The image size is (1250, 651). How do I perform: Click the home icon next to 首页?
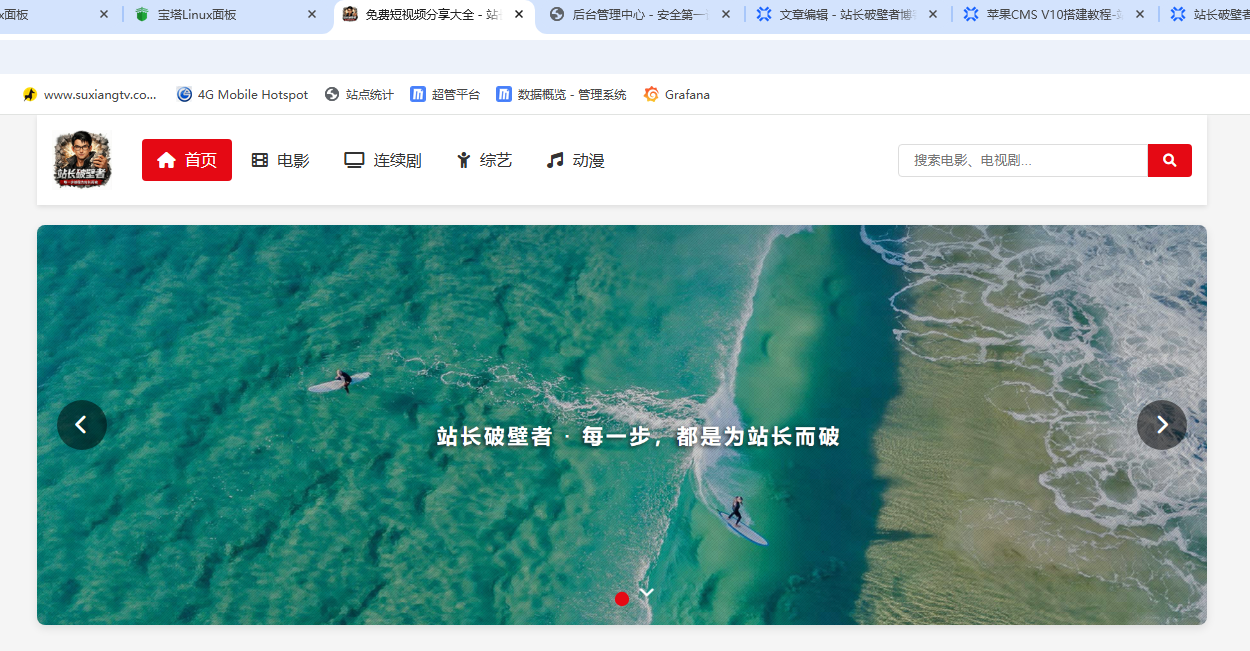(165, 159)
